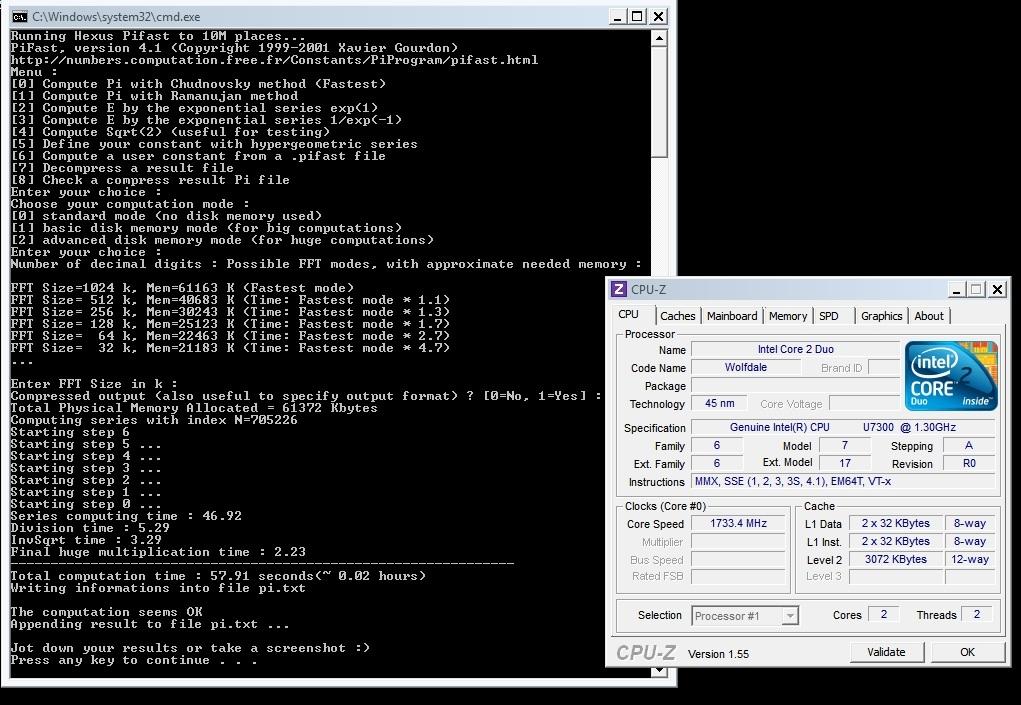Image resolution: width=1021 pixels, height=705 pixels.
Task: Click the 'FFT Size=1024 k' Fastest mode line
Action: 182,288
